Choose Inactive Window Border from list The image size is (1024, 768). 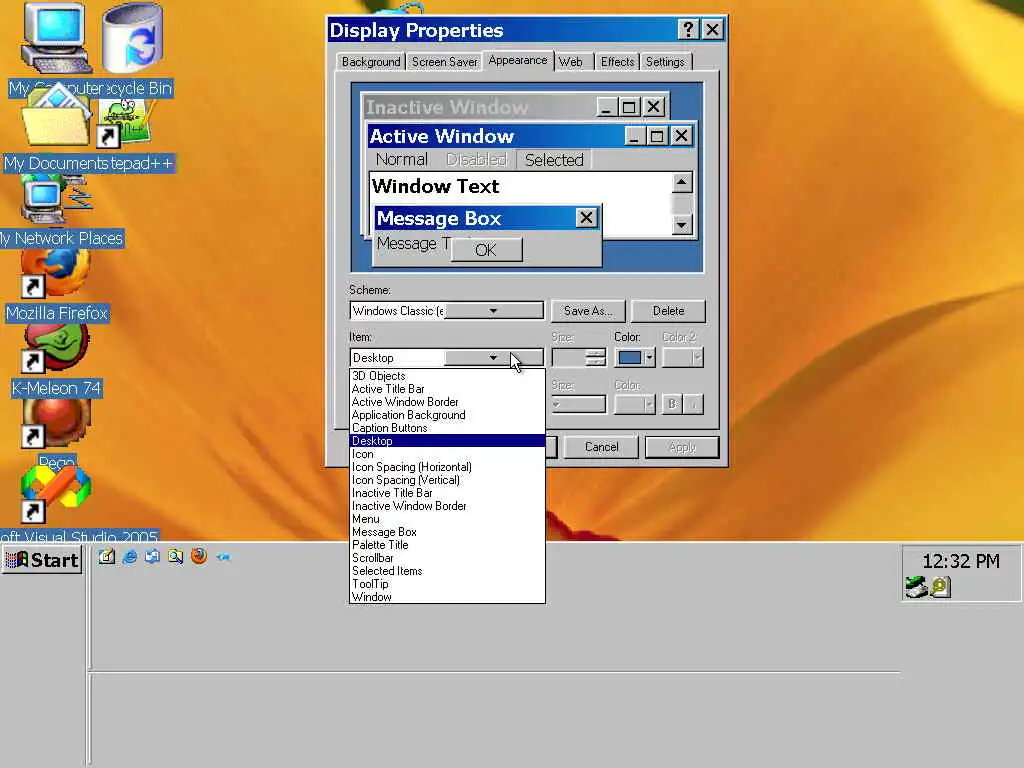(447, 505)
